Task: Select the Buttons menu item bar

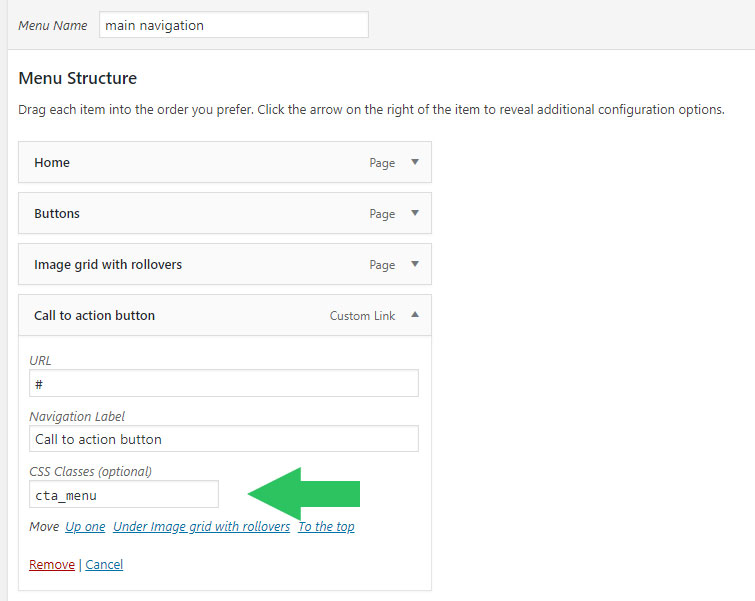Action: (x=225, y=213)
